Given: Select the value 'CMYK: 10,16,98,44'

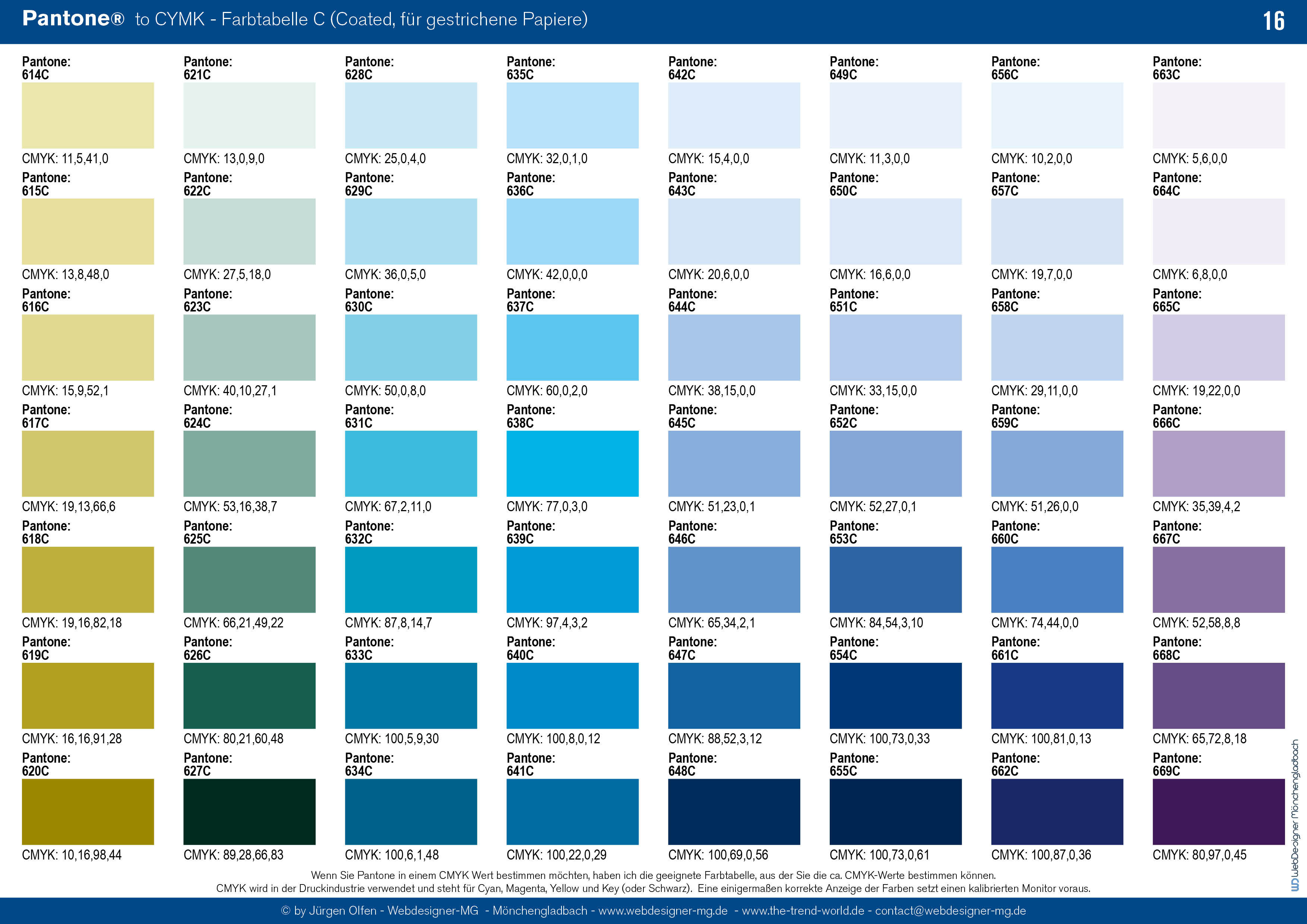Looking at the screenshot, I should [72, 855].
